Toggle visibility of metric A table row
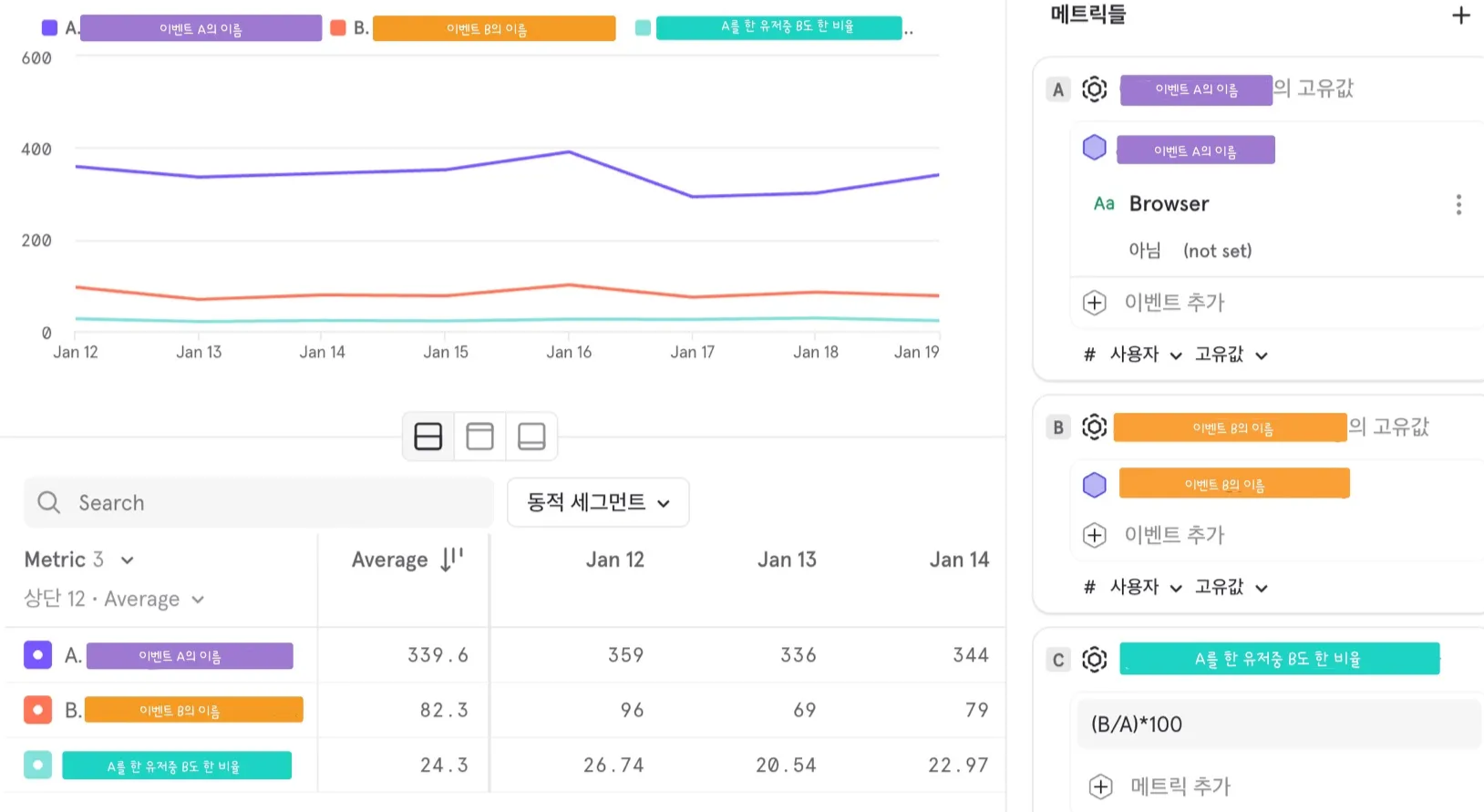Screen dimensions: 1484x812 tap(37, 655)
